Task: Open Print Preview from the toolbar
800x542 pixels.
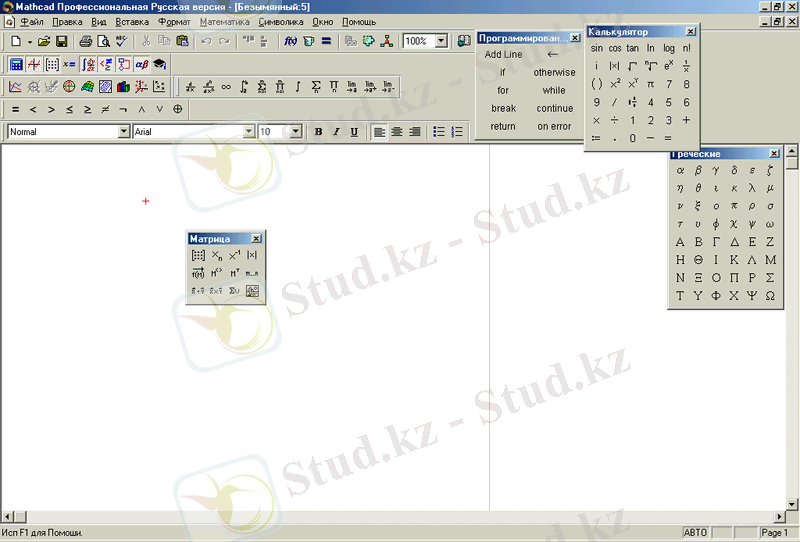Action: tap(103, 41)
